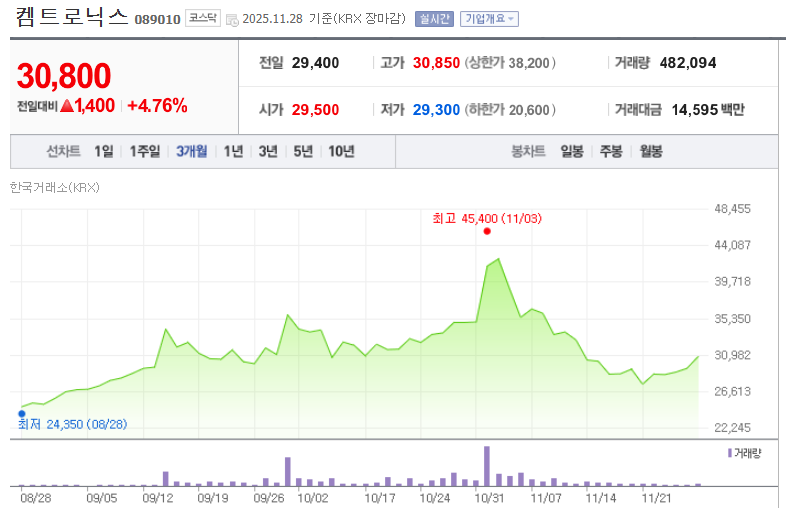This screenshot has width=786, height=508.
Task: Select the 3개월 line chart range
Action: tap(191, 151)
